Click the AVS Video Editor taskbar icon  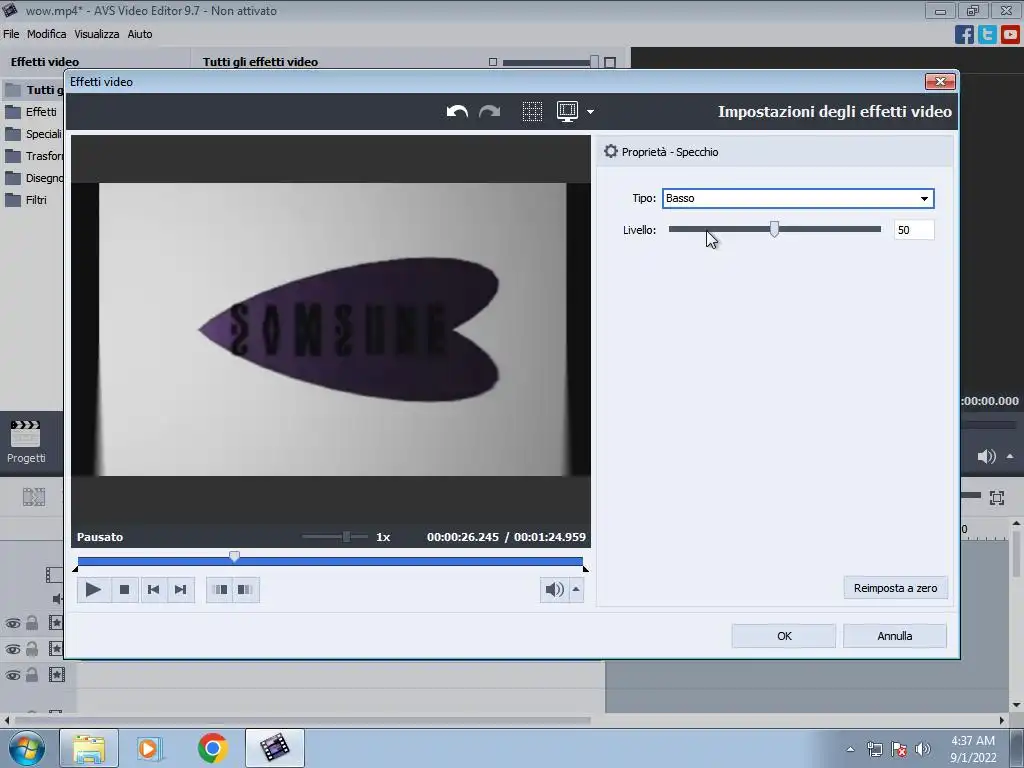click(275, 748)
